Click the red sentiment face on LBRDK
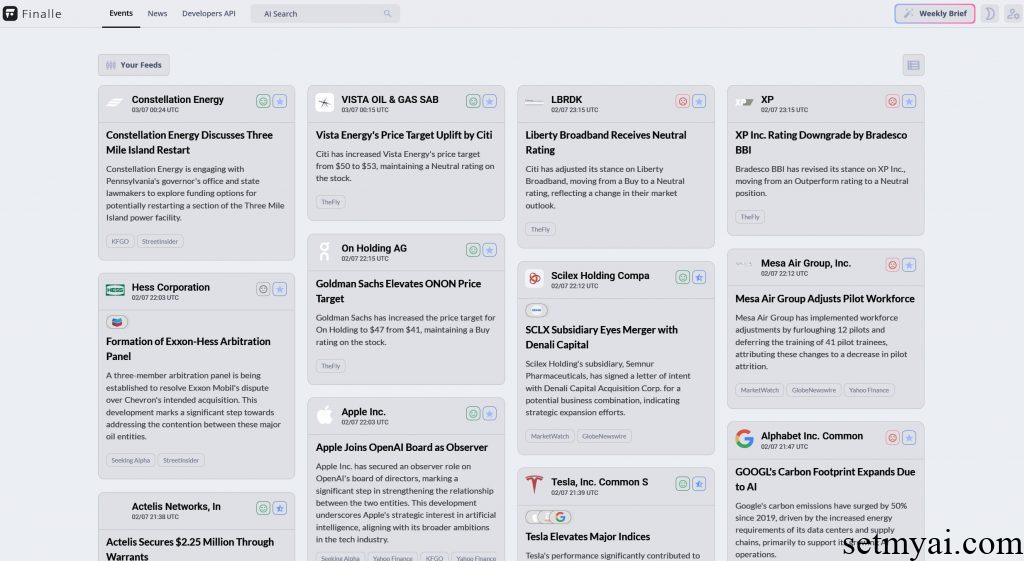Viewport: 1024px width, 561px height. (x=683, y=101)
